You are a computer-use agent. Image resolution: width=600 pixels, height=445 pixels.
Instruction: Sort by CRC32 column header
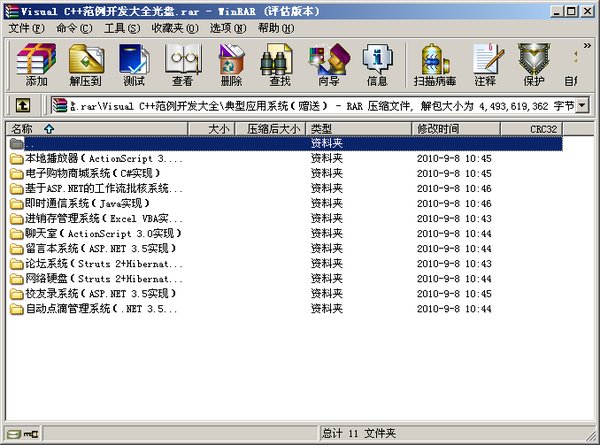pyautogui.click(x=532, y=129)
